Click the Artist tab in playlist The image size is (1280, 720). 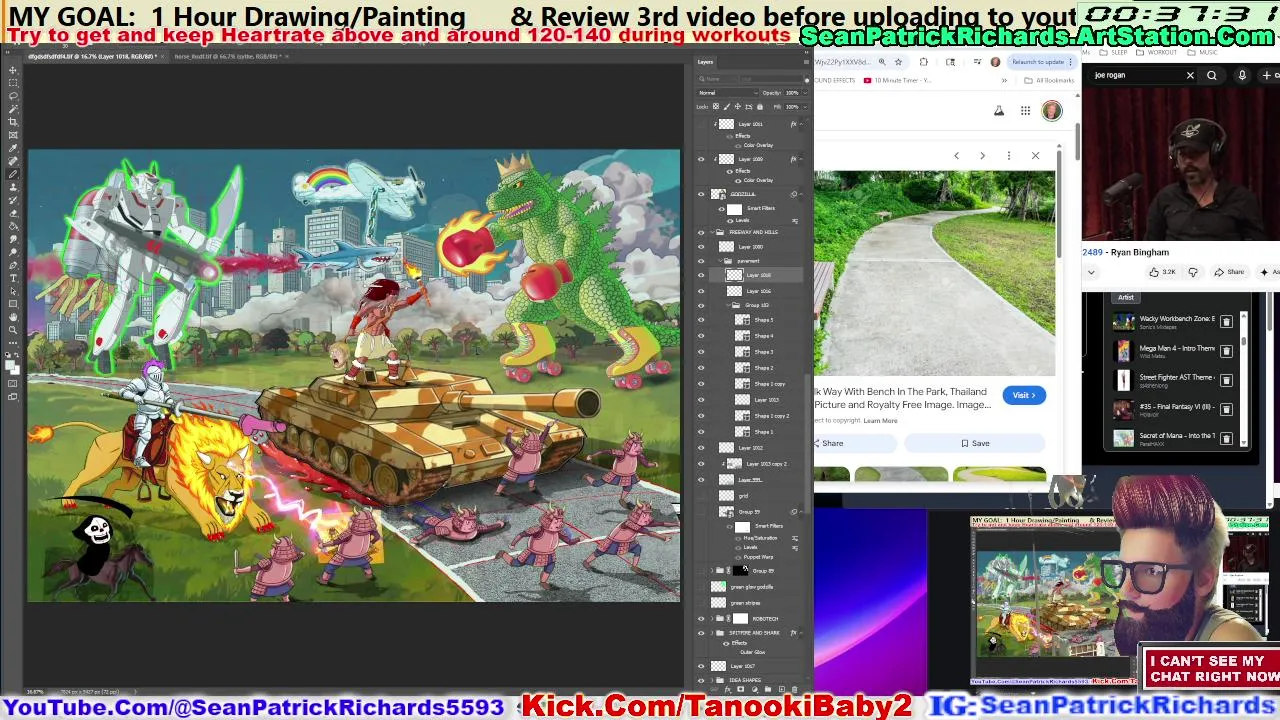point(1126,298)
